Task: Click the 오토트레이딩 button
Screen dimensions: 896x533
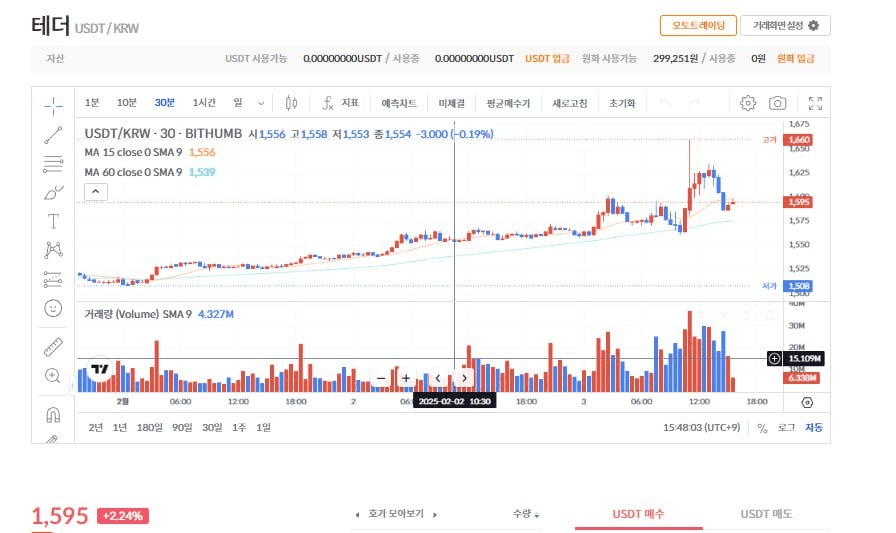Action: [x=698, y=25]
